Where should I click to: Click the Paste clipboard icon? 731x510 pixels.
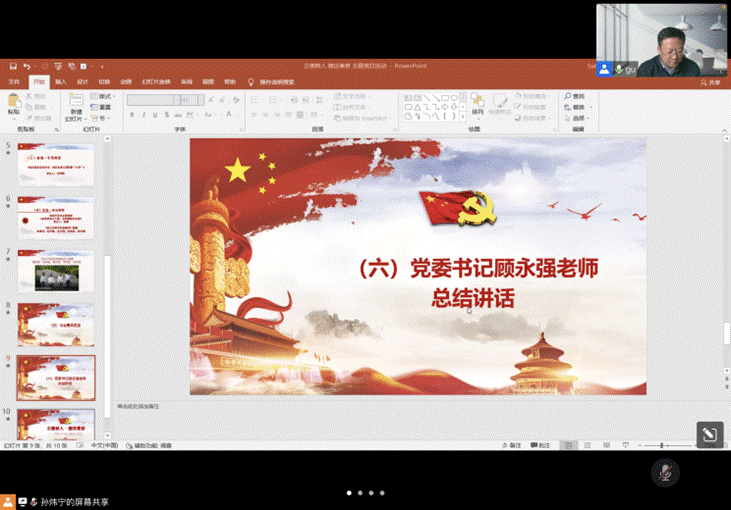coord(14,101)
